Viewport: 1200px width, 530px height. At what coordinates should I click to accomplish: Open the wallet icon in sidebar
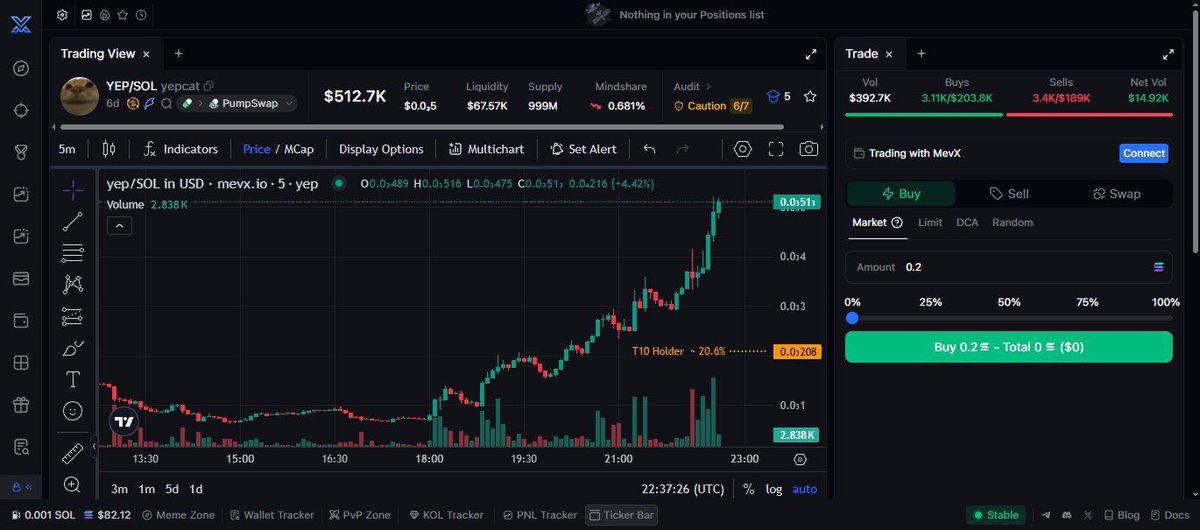(21, 321)
